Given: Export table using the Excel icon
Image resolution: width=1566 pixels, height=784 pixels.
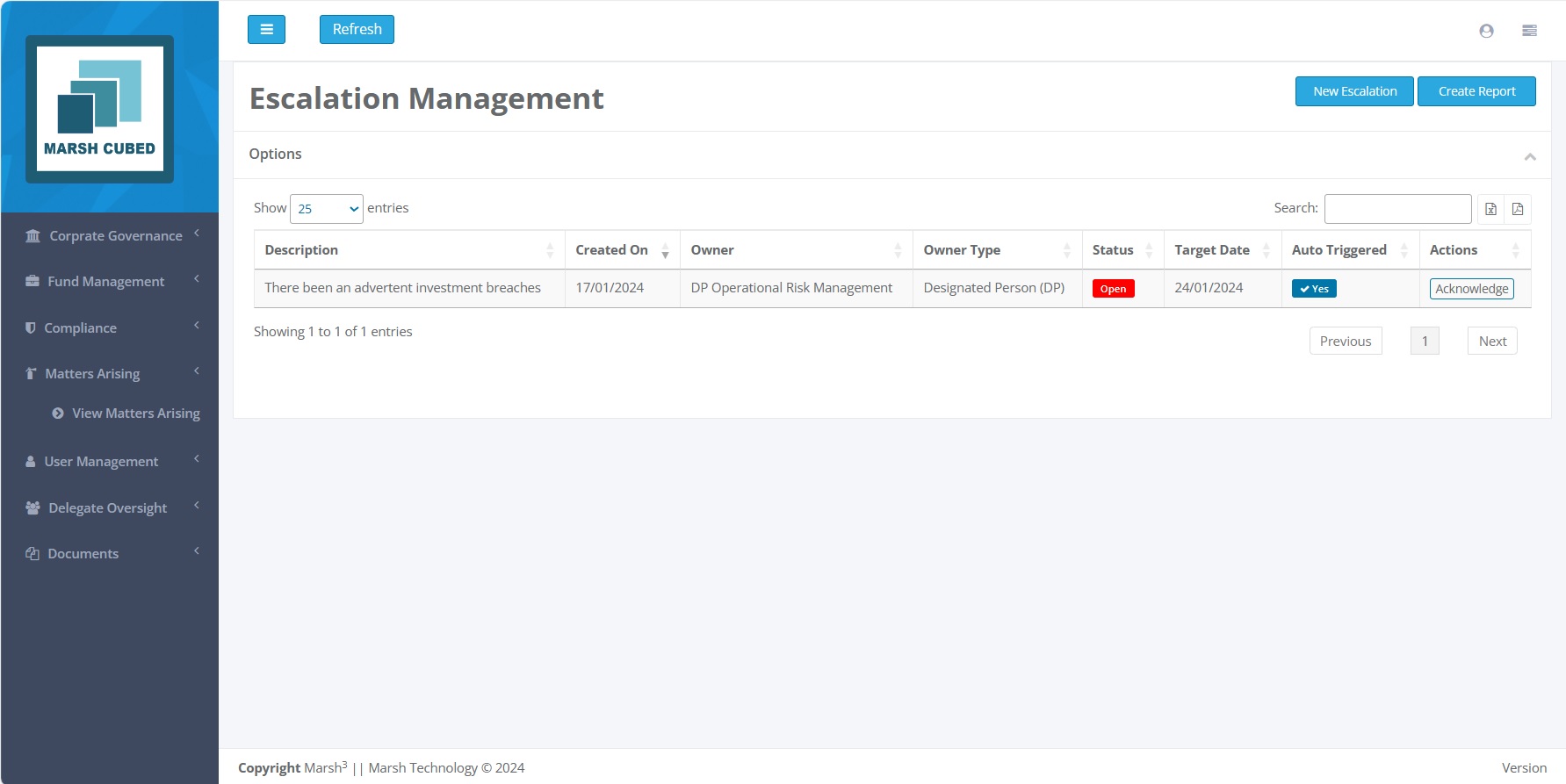Looking at the screenshot, I should tap(1490, 209).
